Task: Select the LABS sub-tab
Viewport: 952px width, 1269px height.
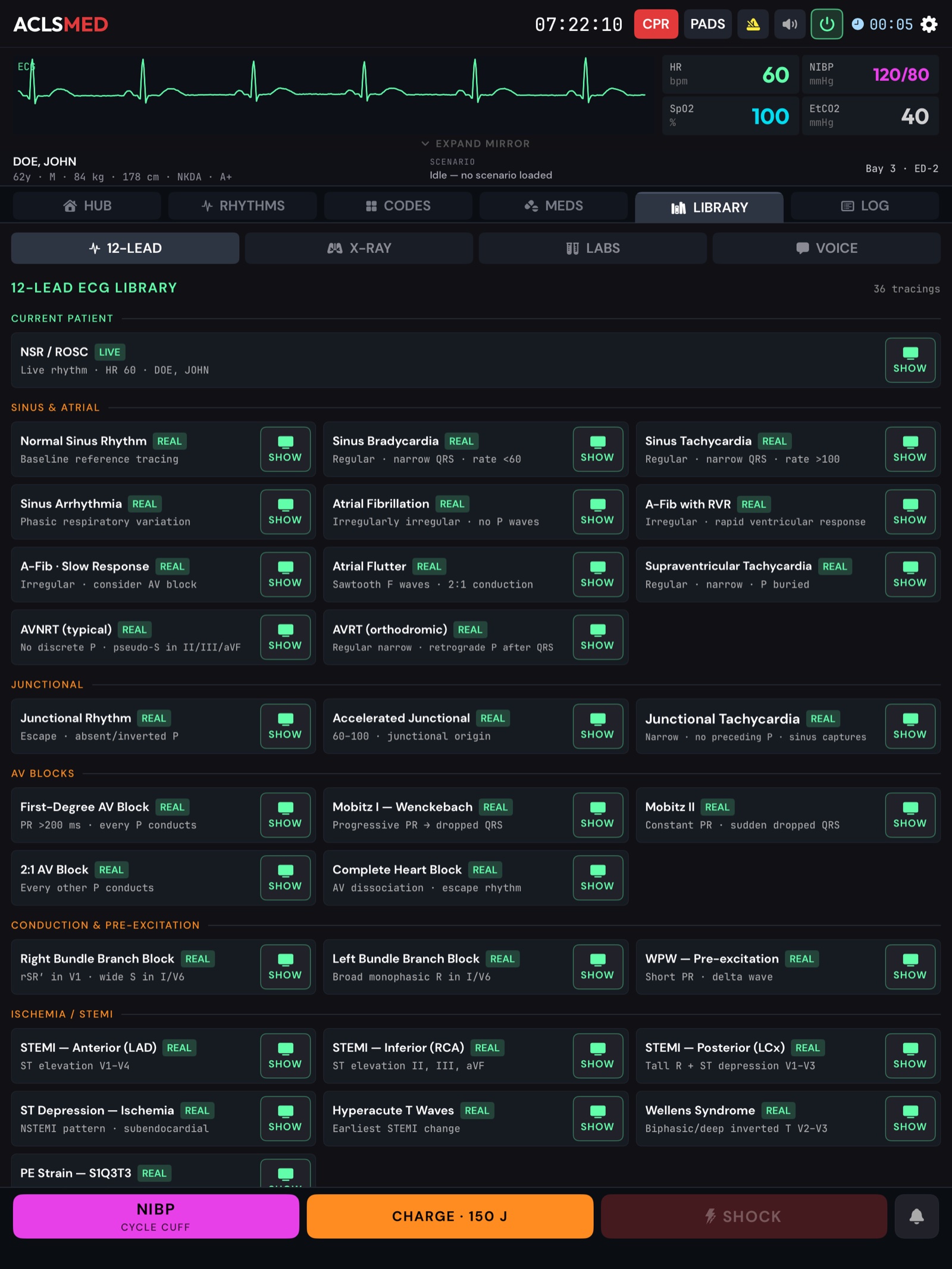Action: [593, 248]
